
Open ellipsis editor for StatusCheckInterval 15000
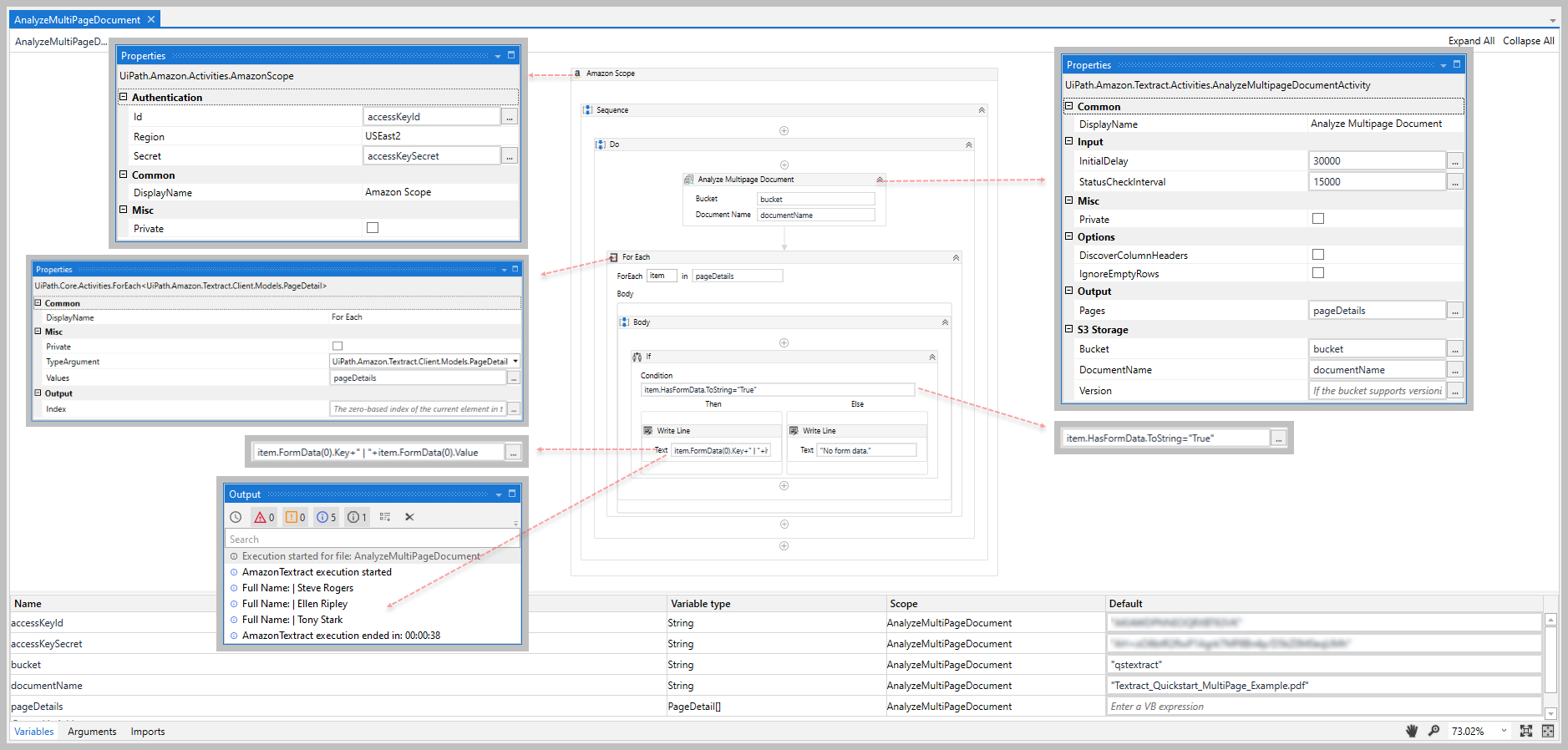pyautogui.click(x=1455, y=182)
